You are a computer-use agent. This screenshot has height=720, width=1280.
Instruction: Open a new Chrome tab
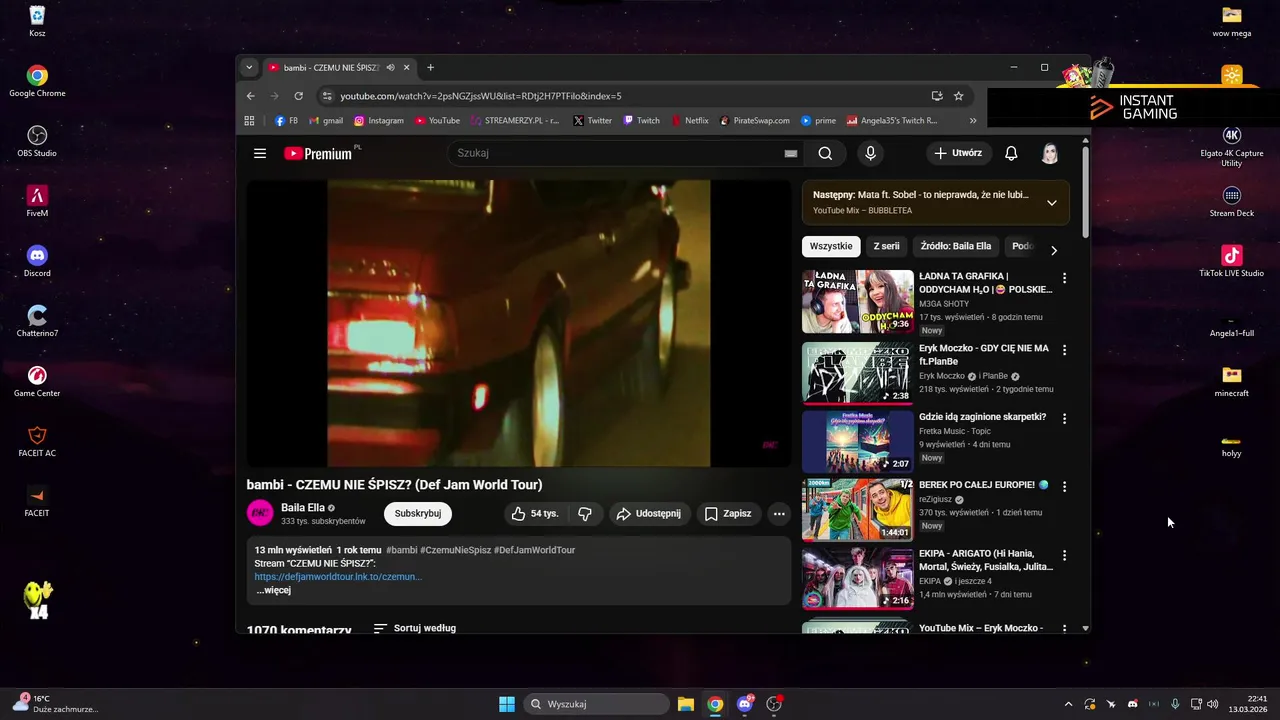[431, 67]
